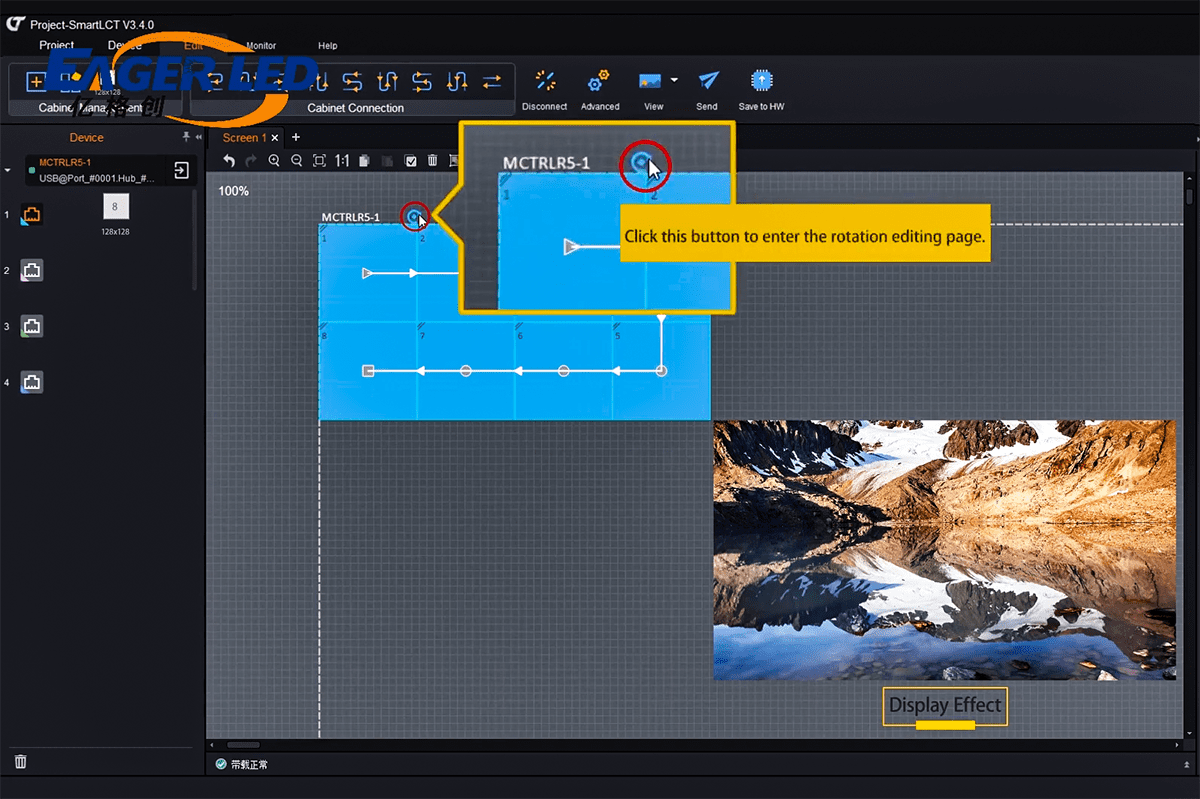Open the Advanced settings gear icon
Viewport: 1200px width, 799px height.
600,81
